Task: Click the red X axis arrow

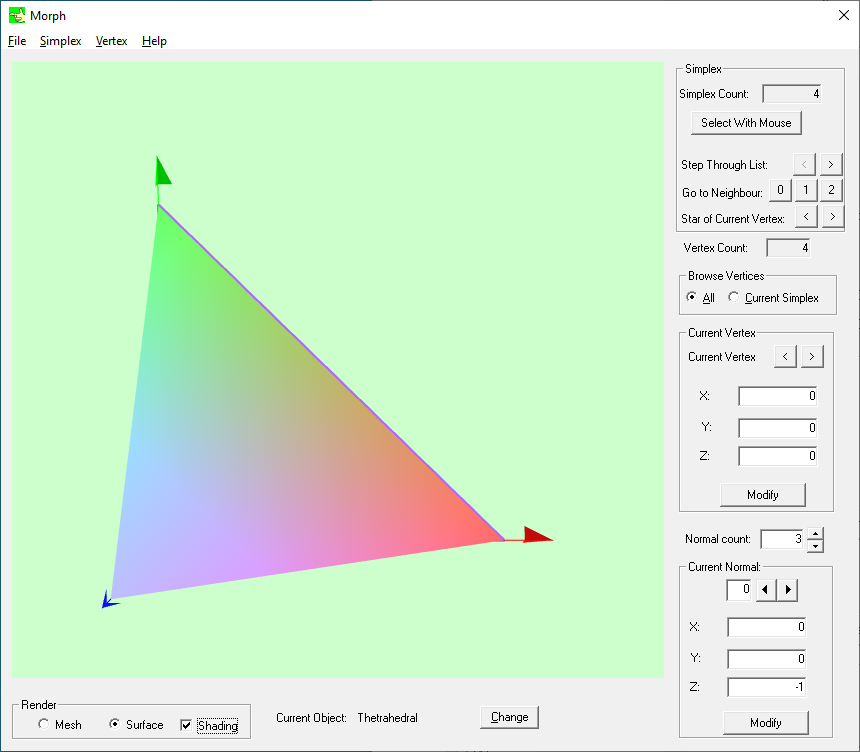Action: pyautogui.click(x=536, y=535)
